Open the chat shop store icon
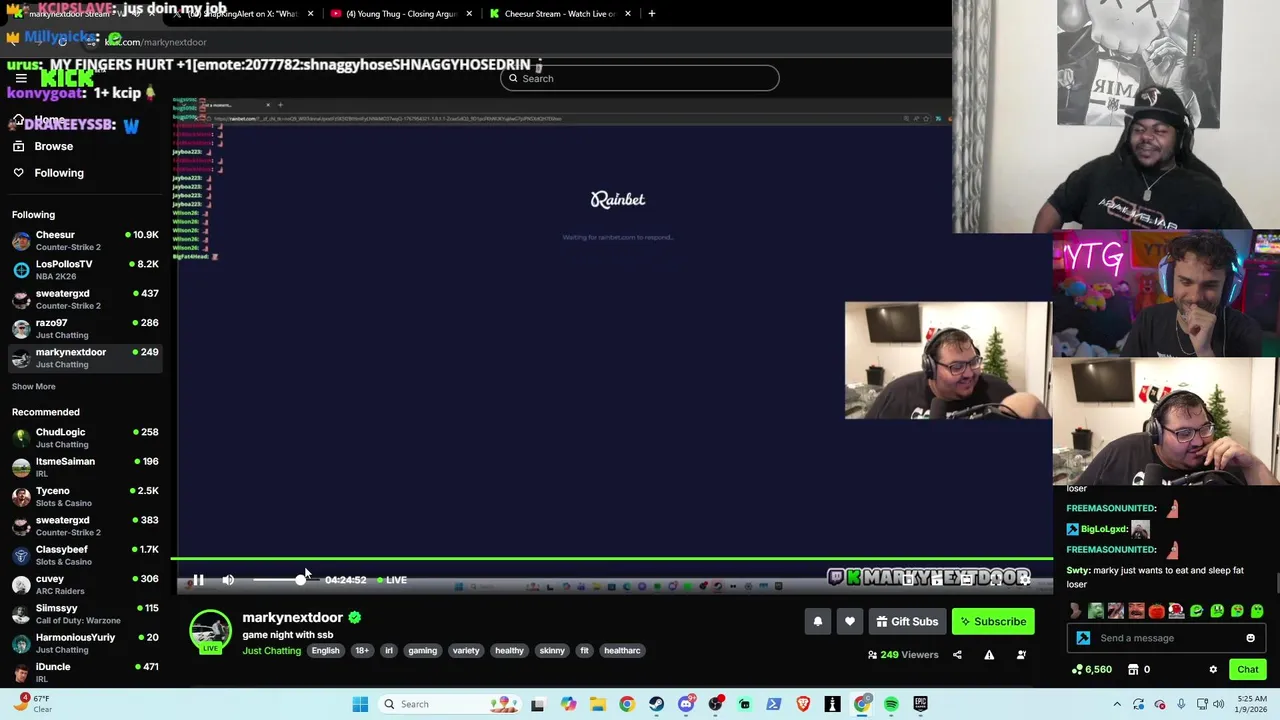The width and height of the screenshot is (1280, 720). point(1133,670)
